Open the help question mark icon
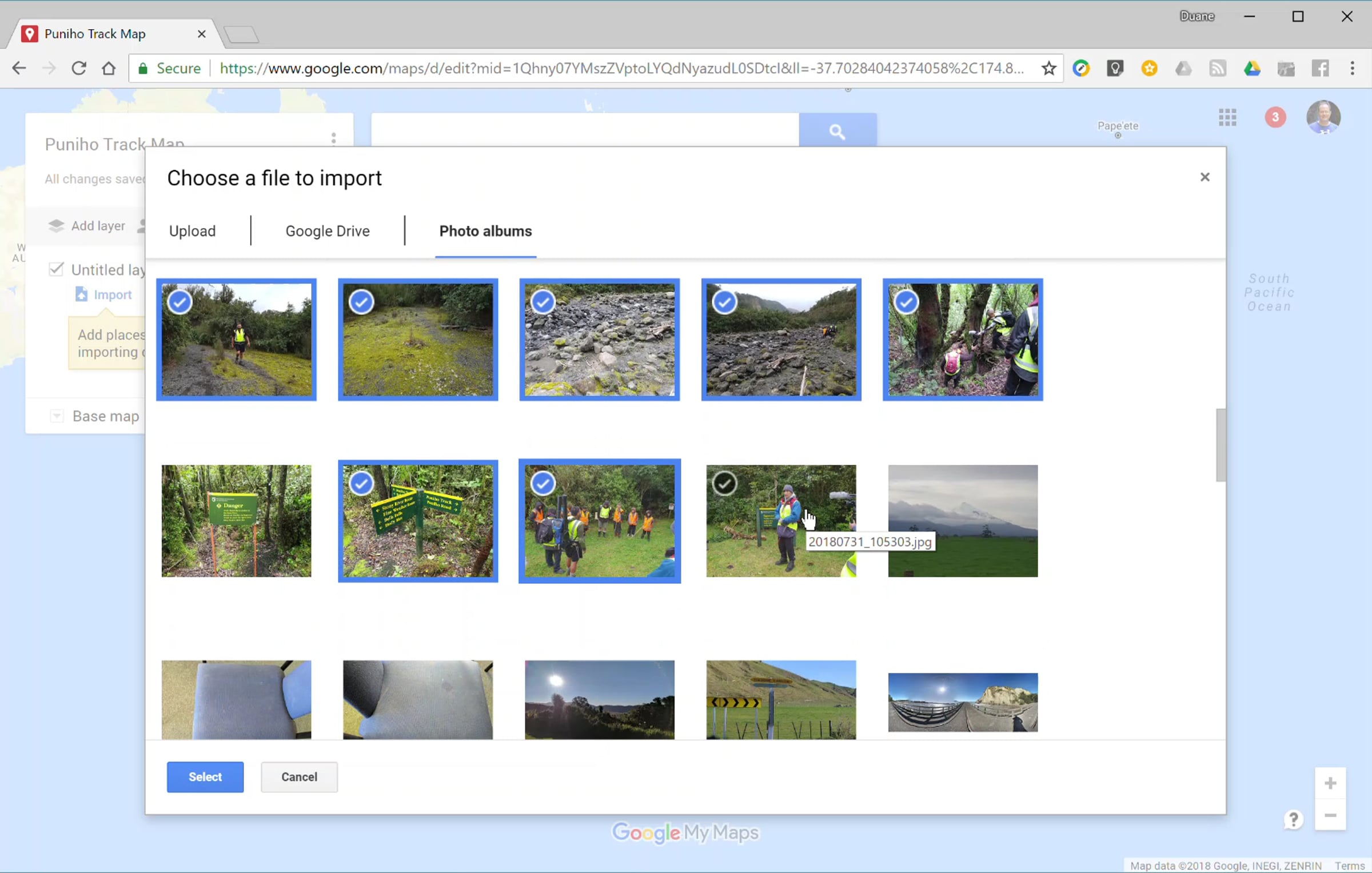Image resolution: width=1372 pixels, height=873 pixels. [x=1293, y=819]
